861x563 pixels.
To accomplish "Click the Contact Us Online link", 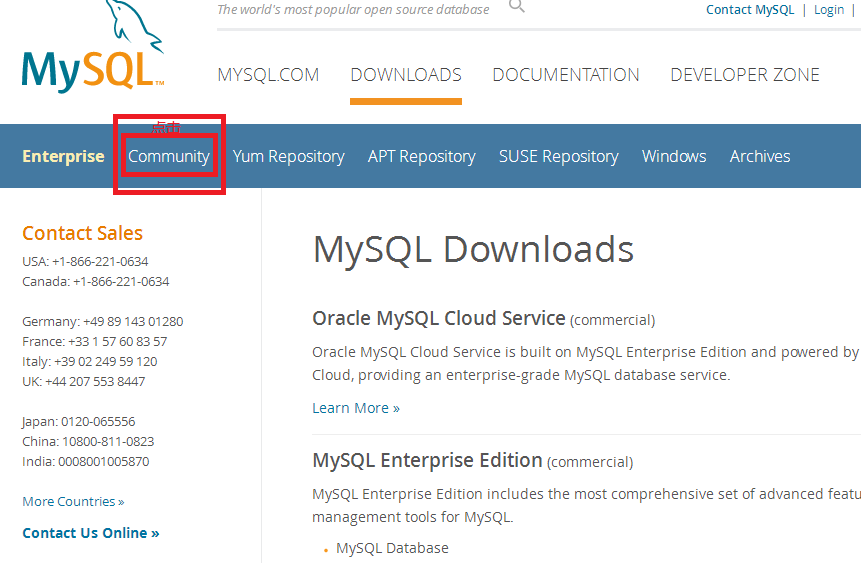I will [91, 533].
